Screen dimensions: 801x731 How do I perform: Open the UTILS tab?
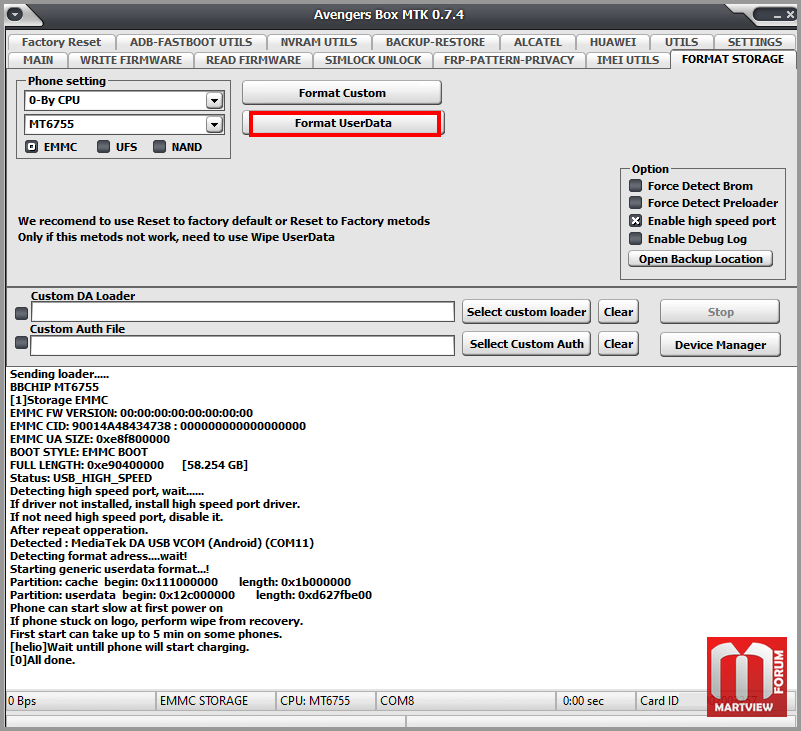681,42
